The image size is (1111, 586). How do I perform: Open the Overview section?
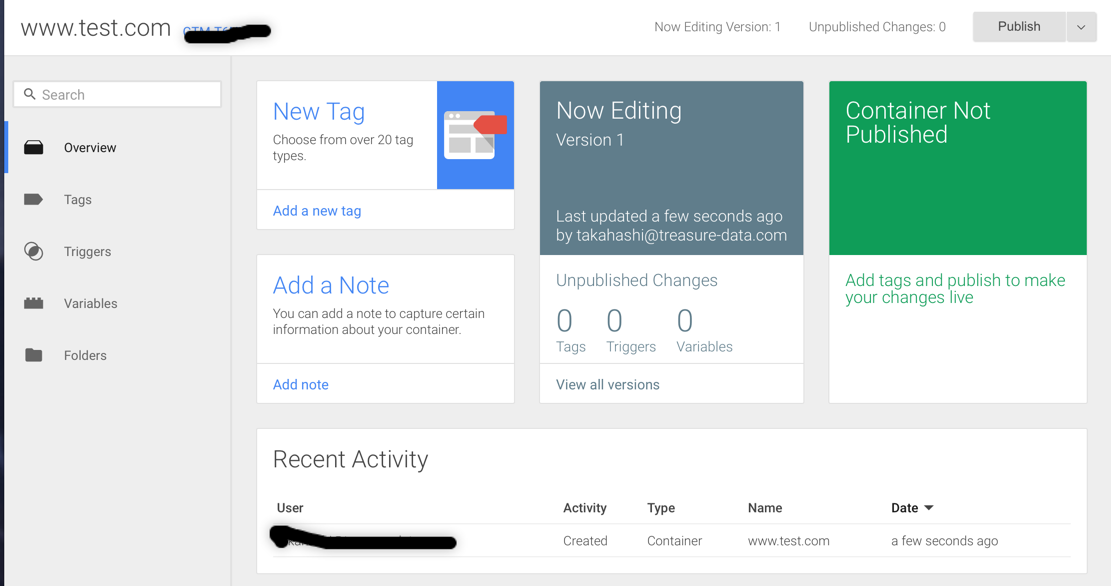[x=90, y=147]
